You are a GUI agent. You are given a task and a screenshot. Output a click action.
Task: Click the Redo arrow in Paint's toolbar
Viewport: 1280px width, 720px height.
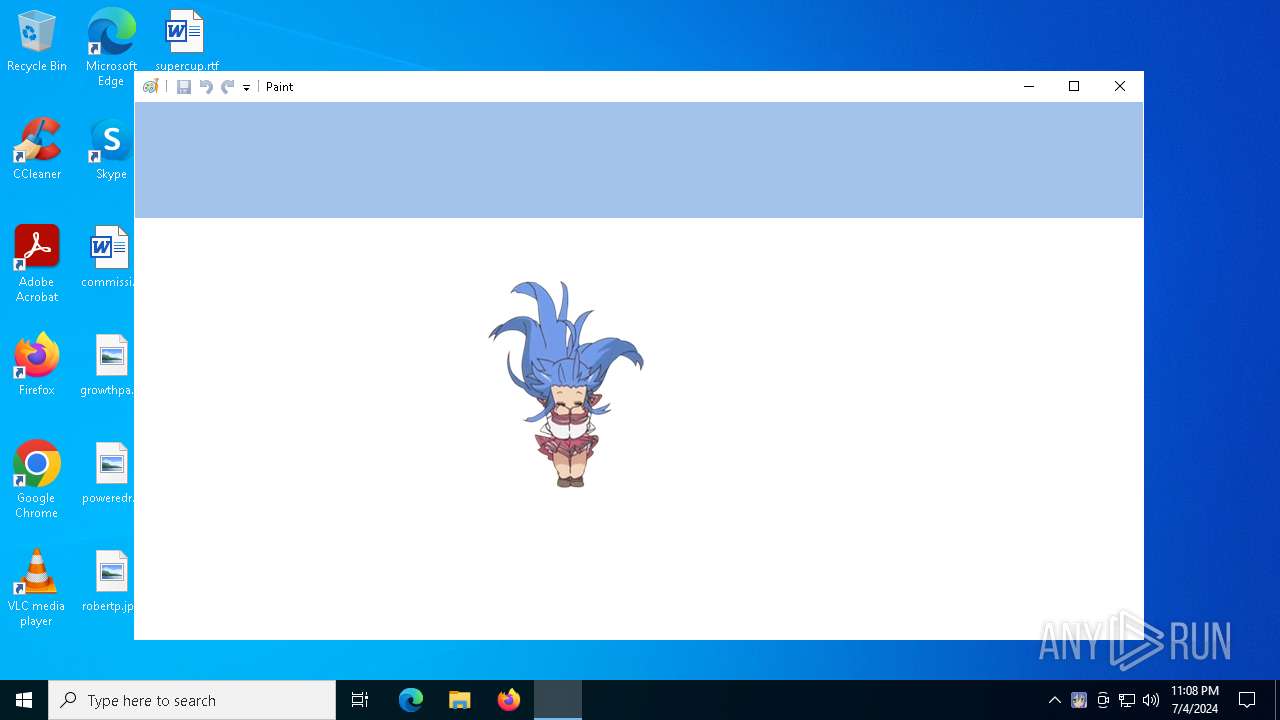(228, 87)
